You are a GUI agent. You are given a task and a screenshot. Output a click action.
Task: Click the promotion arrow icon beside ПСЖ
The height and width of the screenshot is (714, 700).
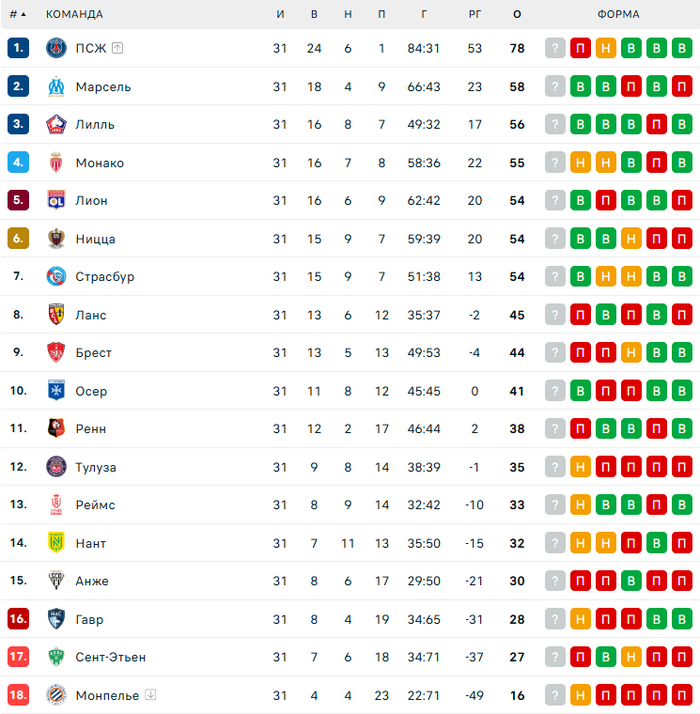pos(117,48)
